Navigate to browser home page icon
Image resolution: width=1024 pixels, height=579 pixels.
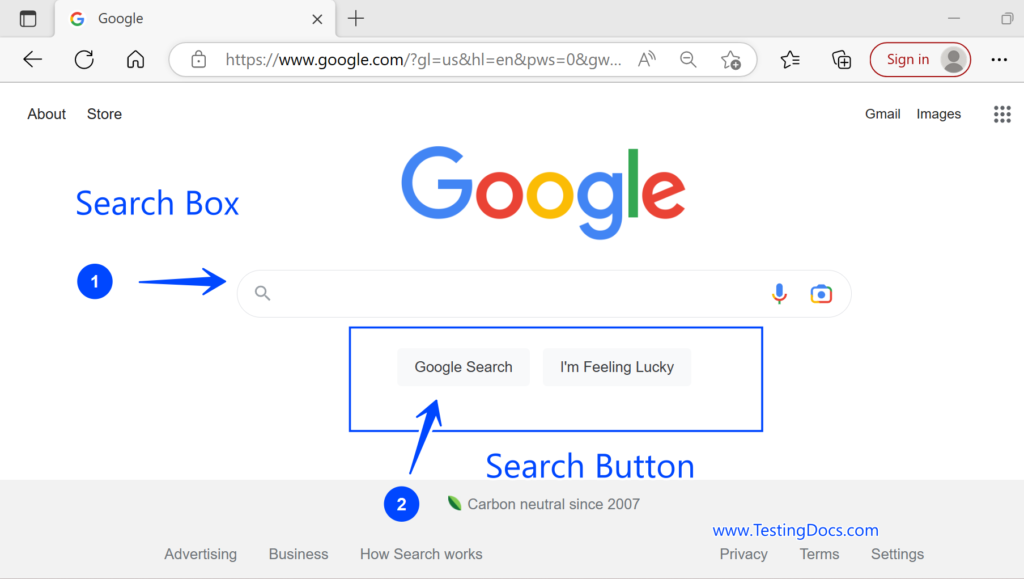[135, 59]
